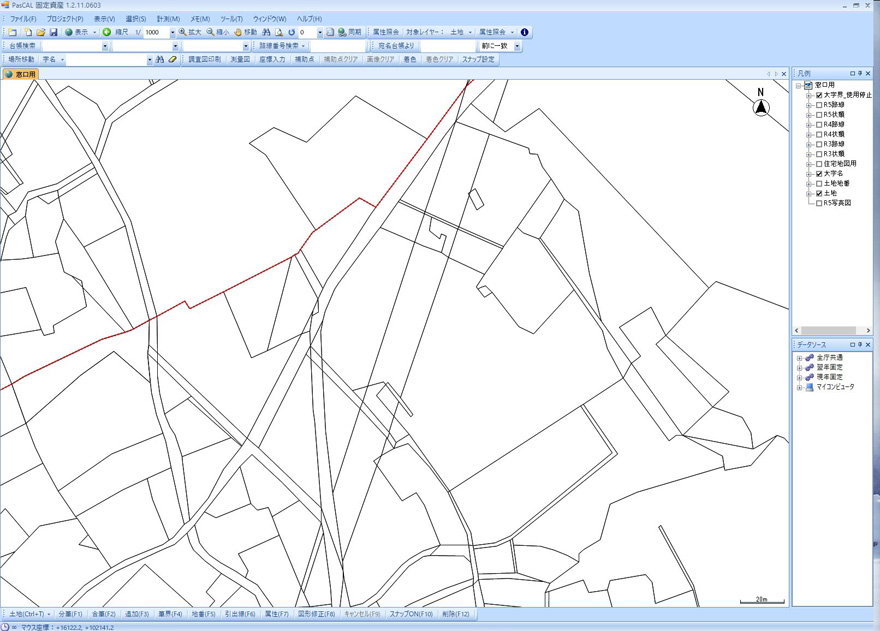The height and width of the screenshot is (631, 880).
Task: Click the 調査図印刷 button
Action: (x=205, y=60)
